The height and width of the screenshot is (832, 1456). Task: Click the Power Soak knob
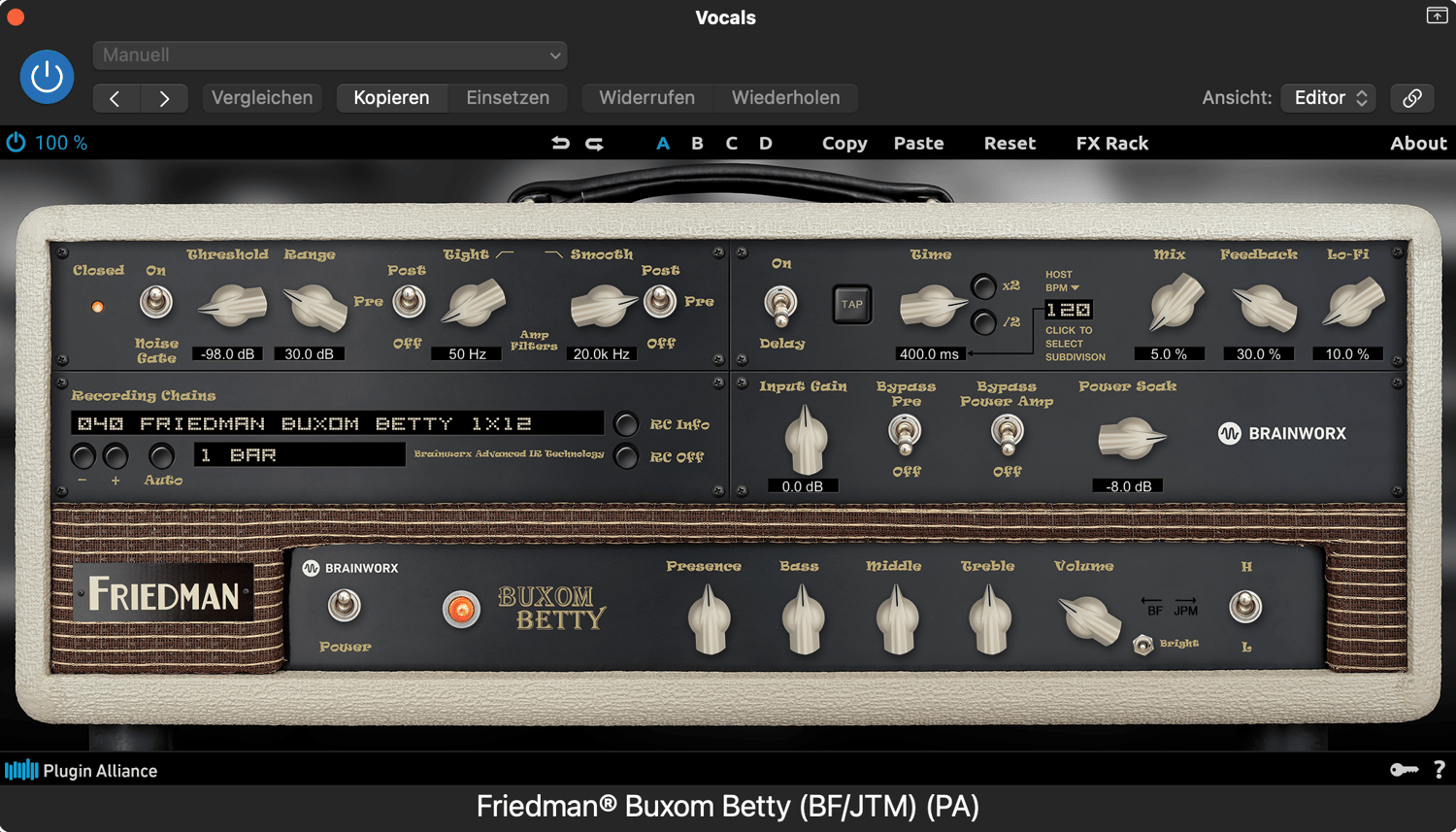click(1131, 438)
